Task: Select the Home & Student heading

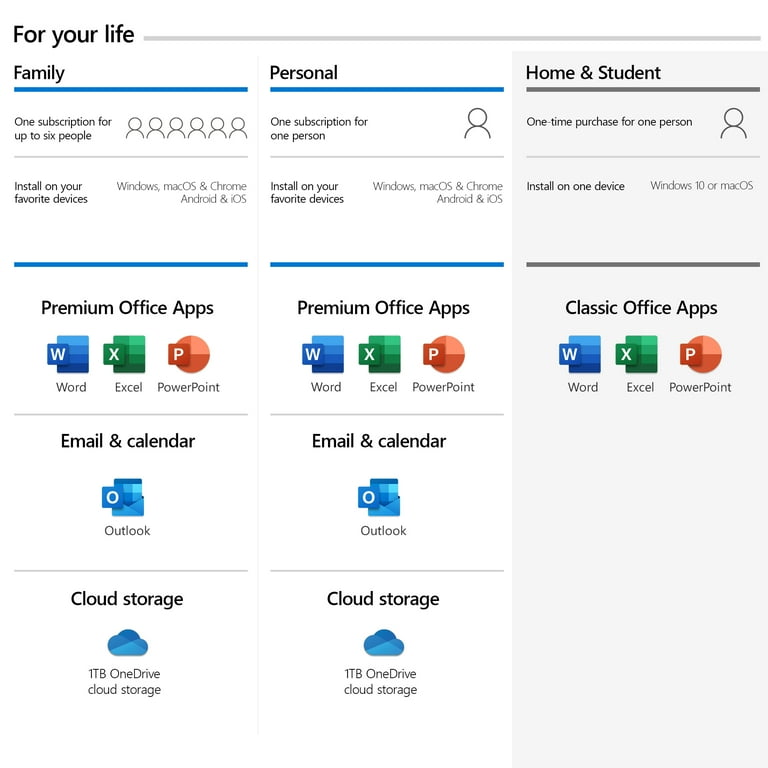Action: pyautogui.click(x=593, y=73)
